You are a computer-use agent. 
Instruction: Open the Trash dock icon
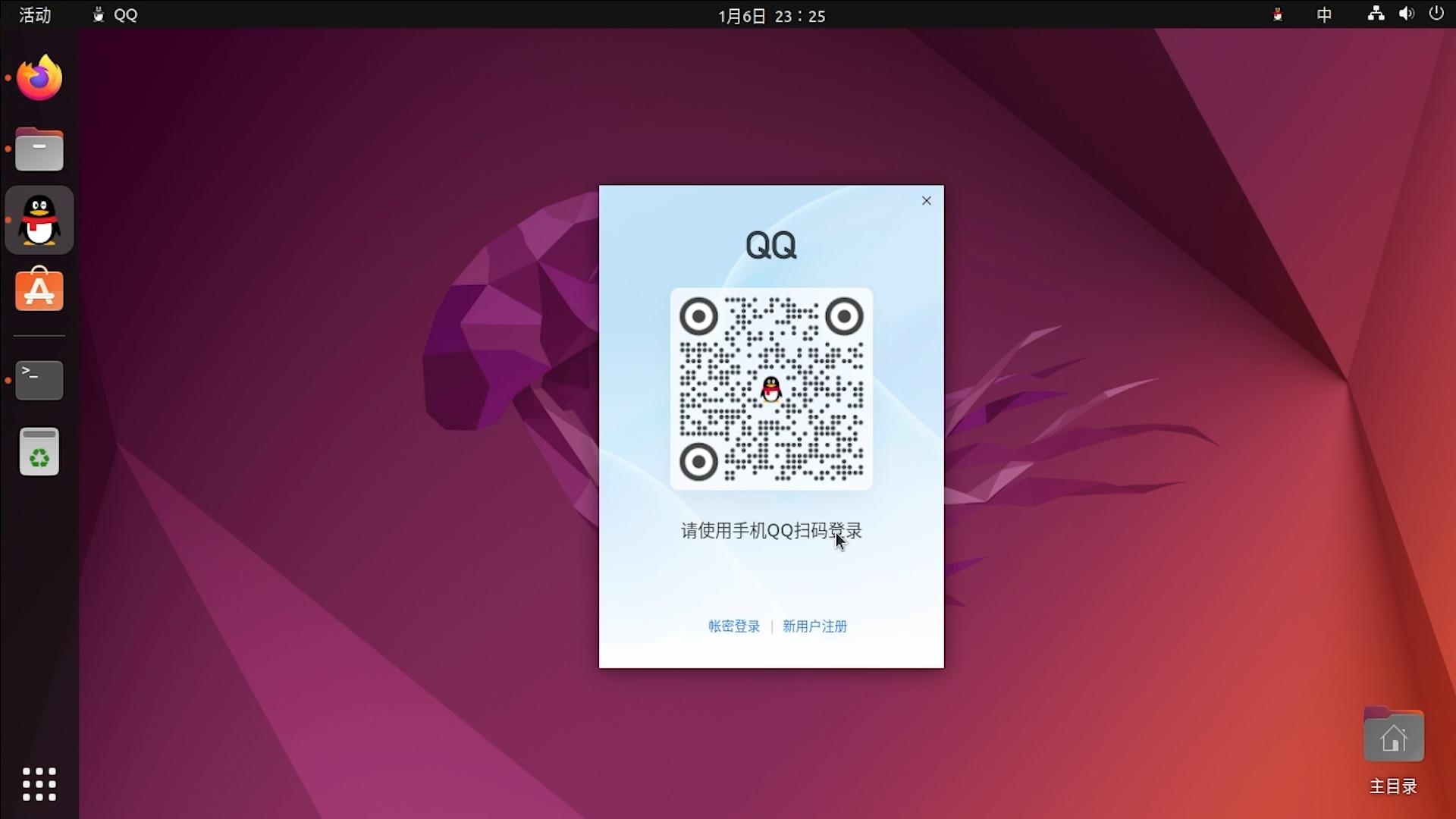pyautogui.click(x=39, y=451)
